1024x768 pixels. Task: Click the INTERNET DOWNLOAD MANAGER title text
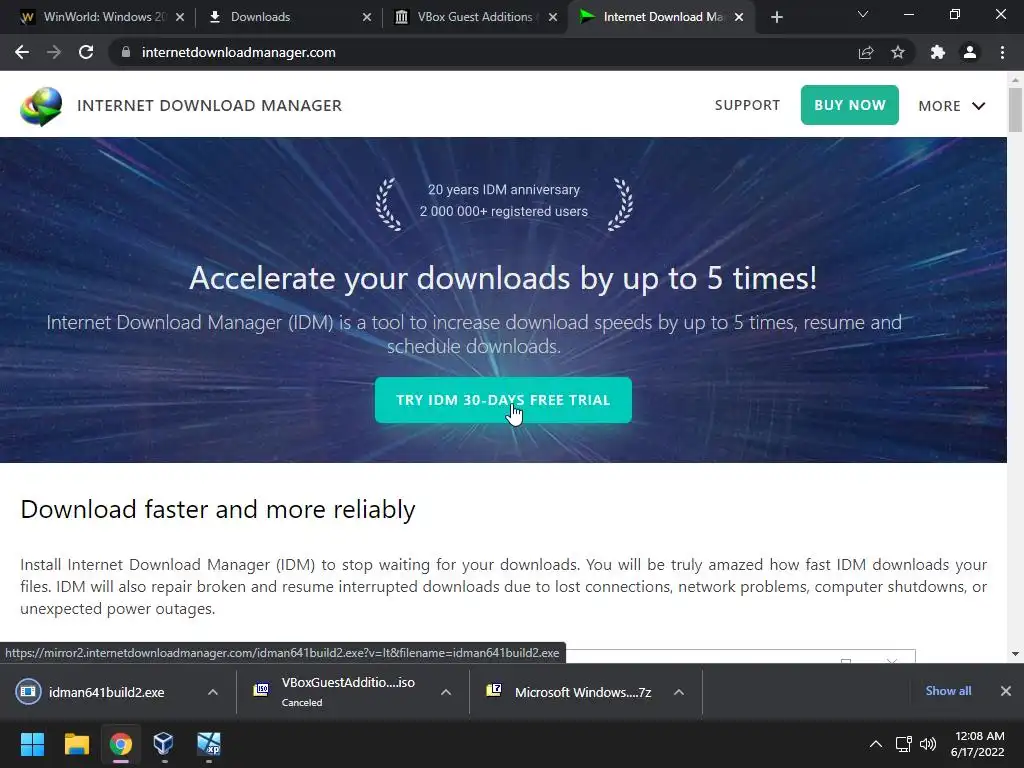(x=209, y=105)
